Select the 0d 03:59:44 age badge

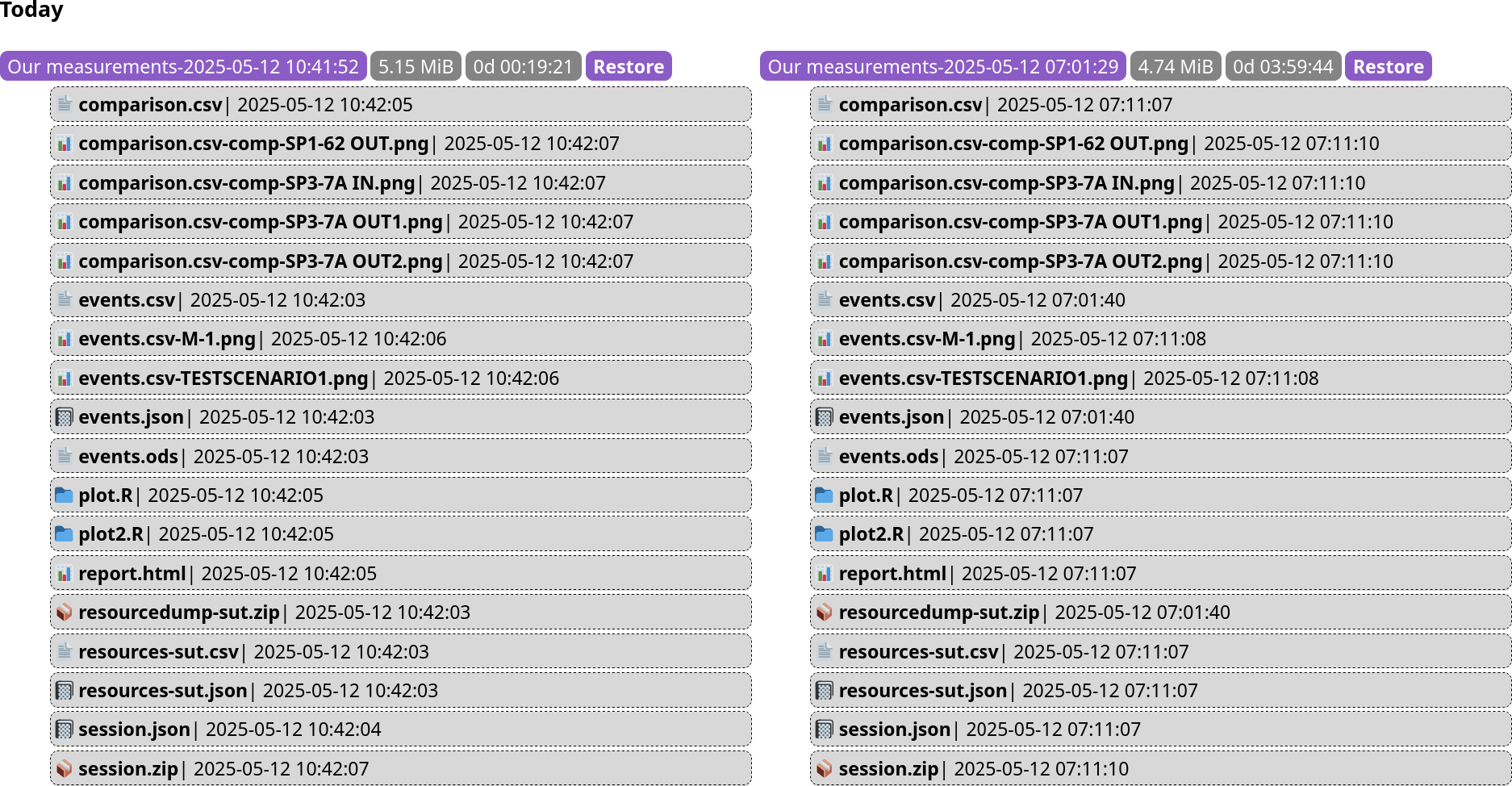click(1283, 66)
